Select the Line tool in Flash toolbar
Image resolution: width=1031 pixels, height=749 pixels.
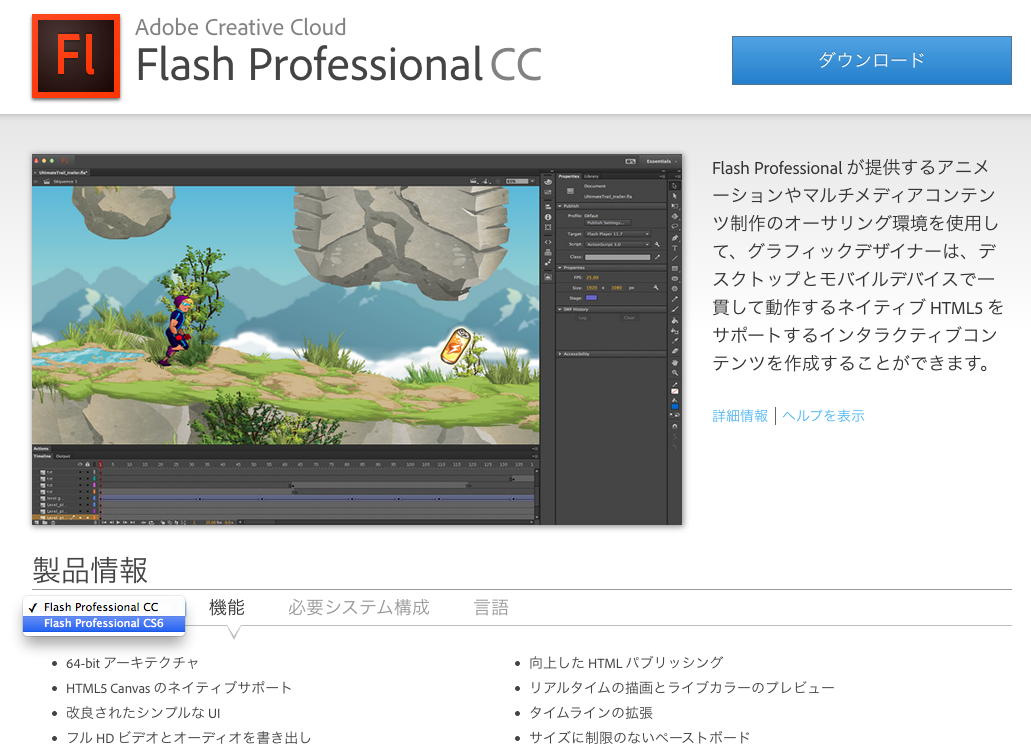click(x=675, y=258)
